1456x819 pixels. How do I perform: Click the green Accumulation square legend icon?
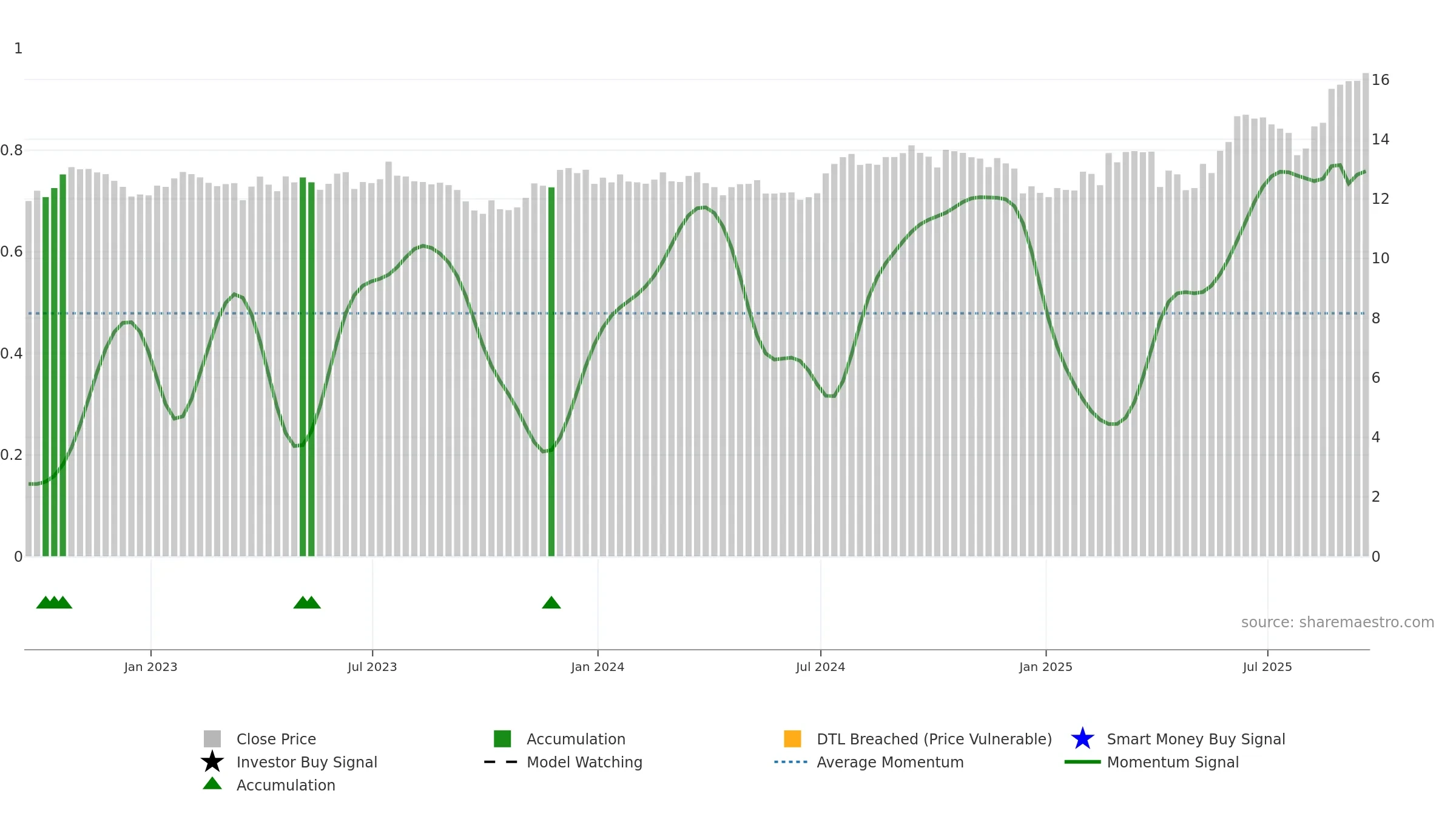click(x=502, y=739)
